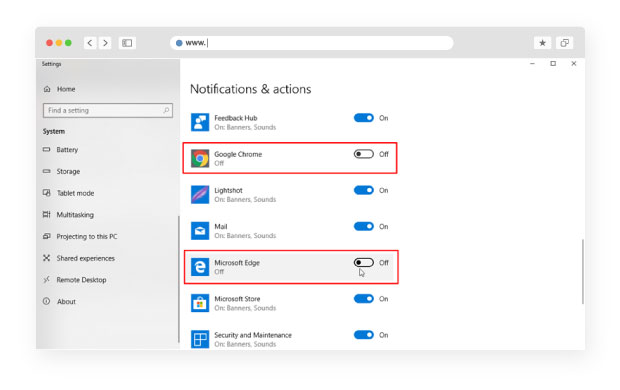This screenshot has height=390, width=620.
Task: Click the Projecting to this PC icon
Action: (x=47, y=236)
